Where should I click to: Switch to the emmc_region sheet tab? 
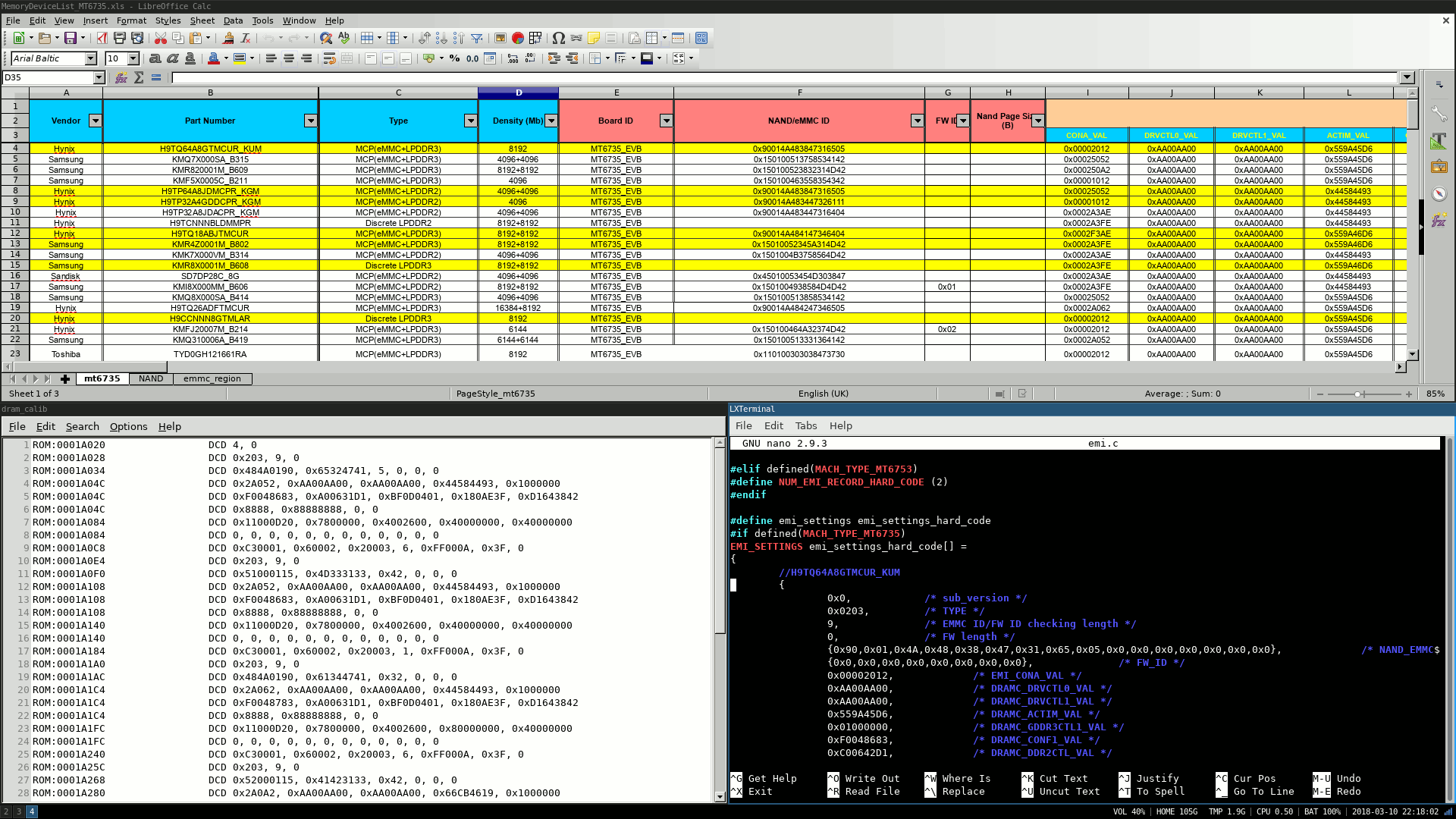212,378
